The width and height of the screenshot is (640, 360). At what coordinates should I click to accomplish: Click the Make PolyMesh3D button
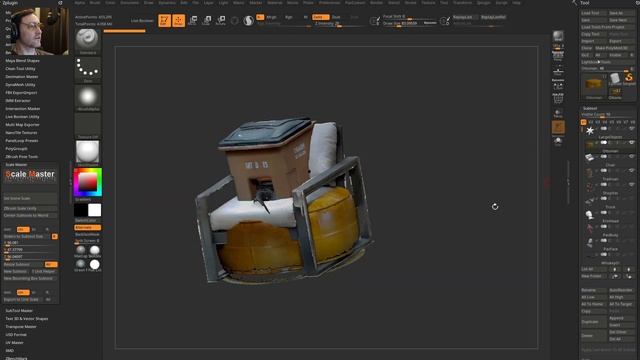click(x=614, y=48)
